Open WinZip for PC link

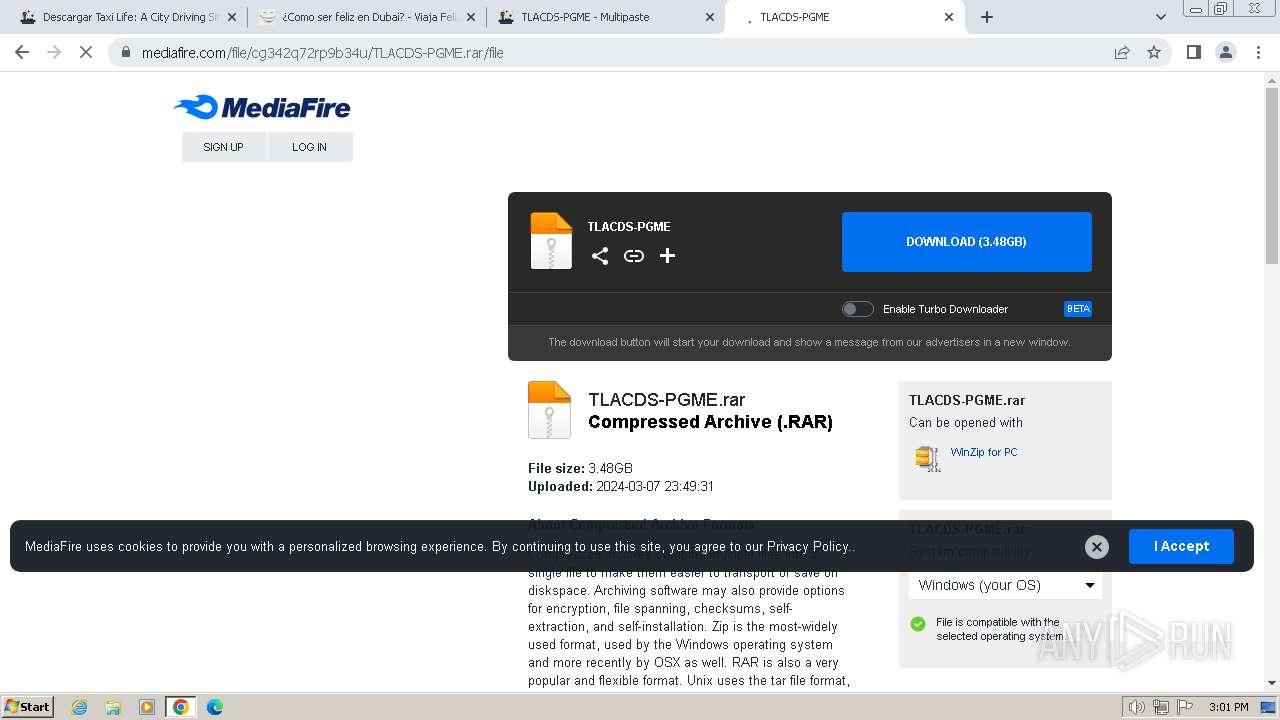click(984, 452)
